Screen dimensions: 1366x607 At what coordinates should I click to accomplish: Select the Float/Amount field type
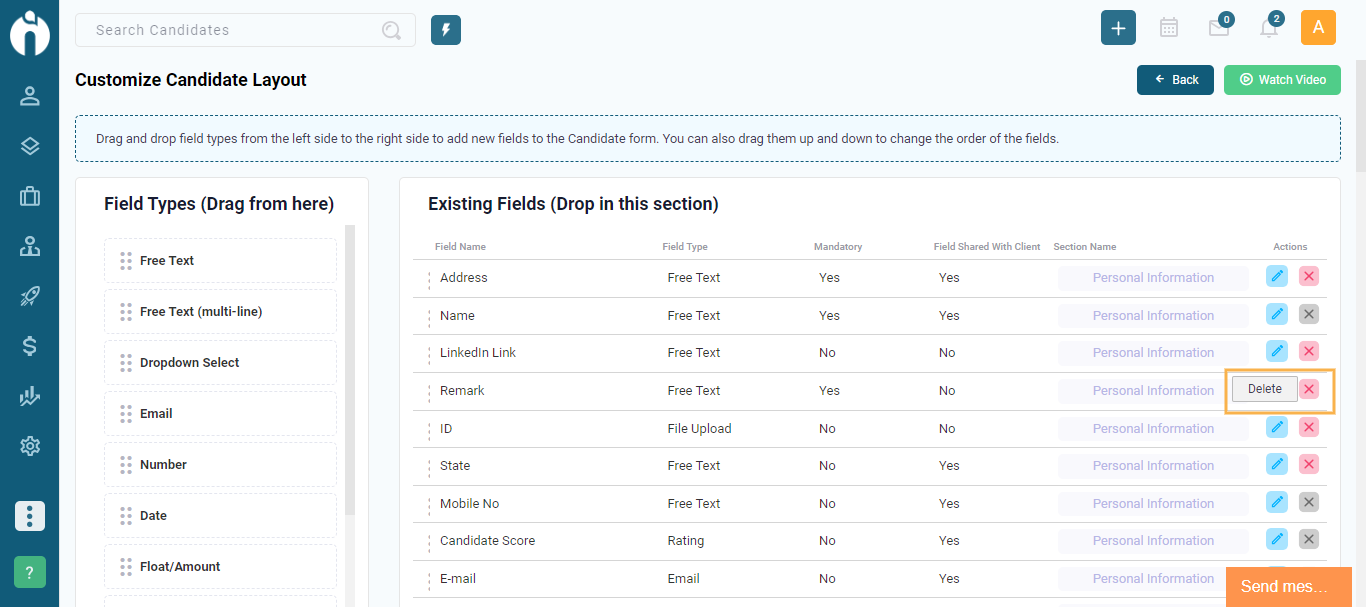tap(220, 566)
